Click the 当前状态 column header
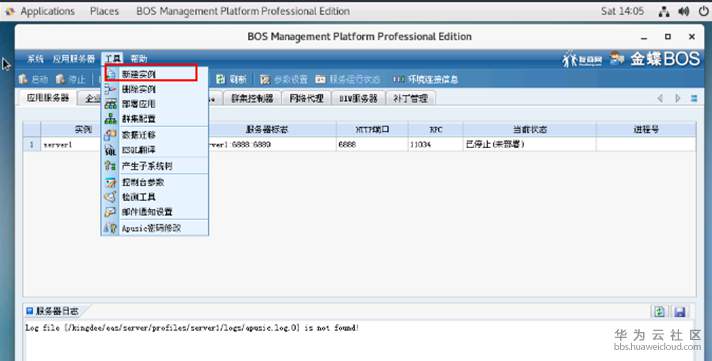 coord(529,129)
